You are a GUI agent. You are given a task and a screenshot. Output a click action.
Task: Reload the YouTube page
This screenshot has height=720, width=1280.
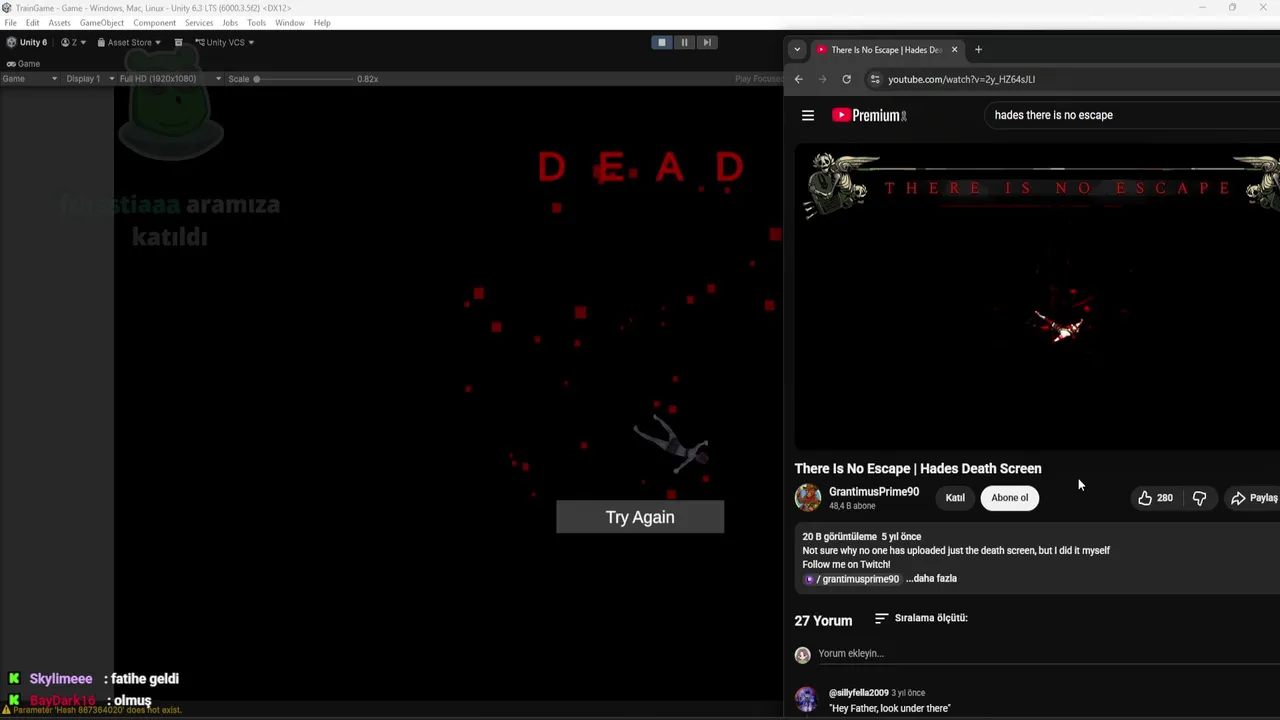coord(846,79)
